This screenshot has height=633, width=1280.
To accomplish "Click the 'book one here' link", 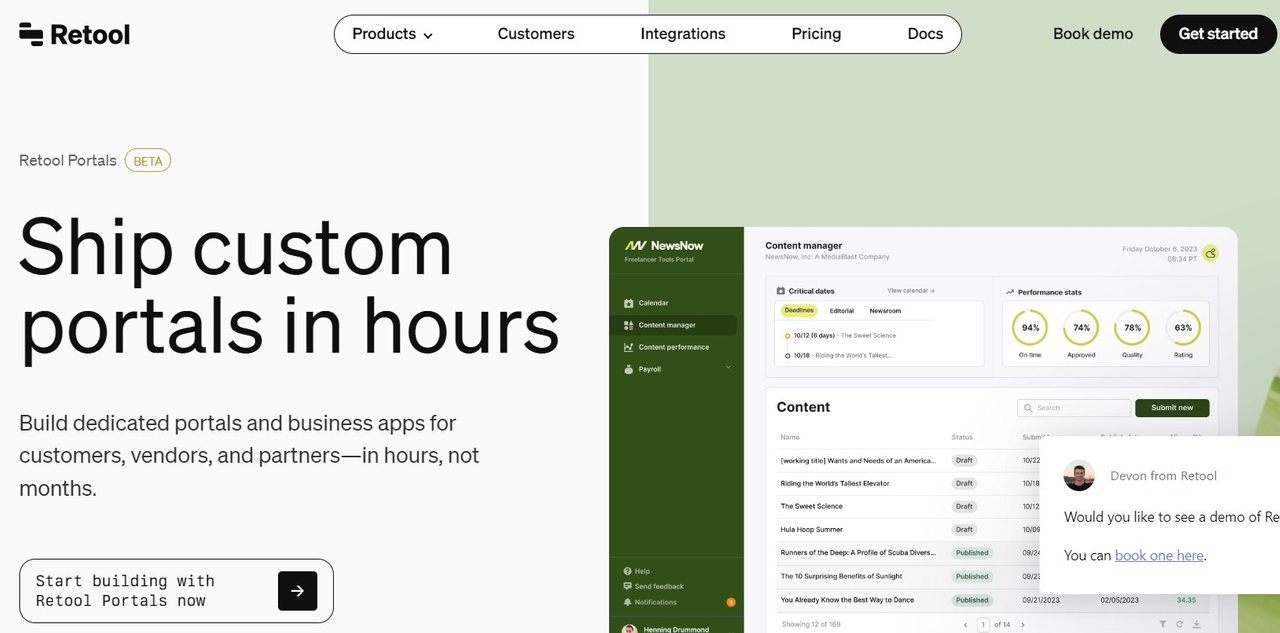I will pos(1159,555).
